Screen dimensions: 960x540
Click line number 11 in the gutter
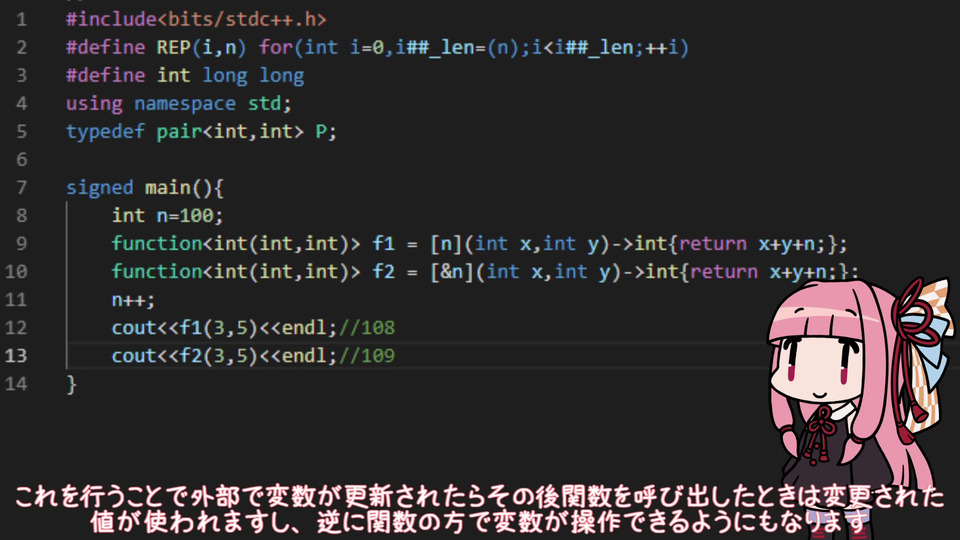(16, 300)
